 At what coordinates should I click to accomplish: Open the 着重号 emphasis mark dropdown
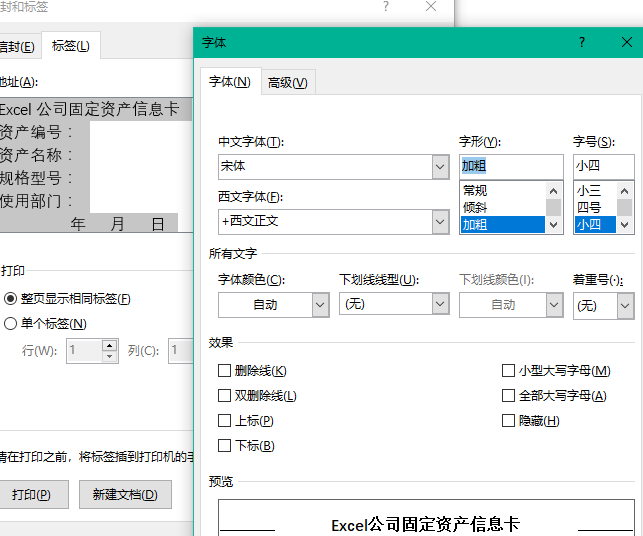pos(625,306)
